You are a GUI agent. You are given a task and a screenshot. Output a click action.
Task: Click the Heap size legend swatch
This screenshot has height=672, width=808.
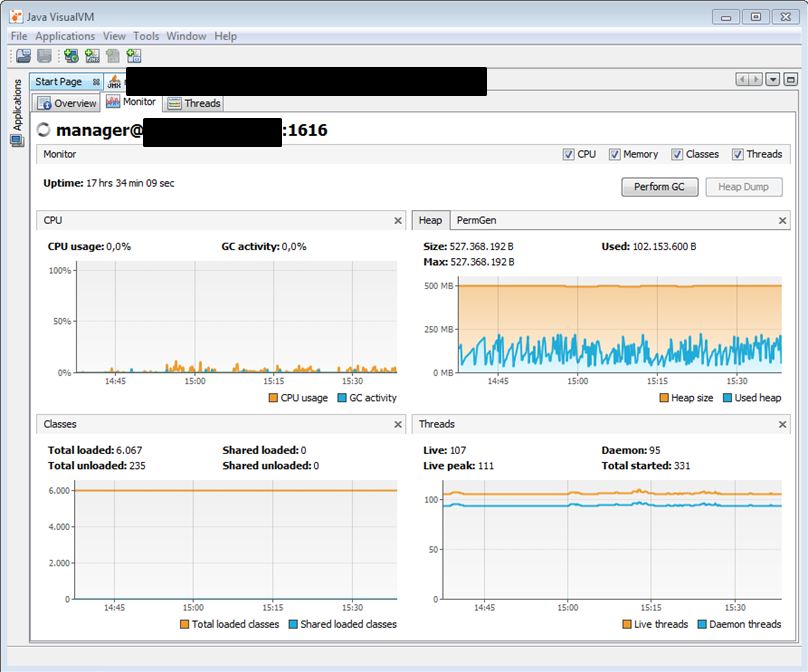(664, 398)
